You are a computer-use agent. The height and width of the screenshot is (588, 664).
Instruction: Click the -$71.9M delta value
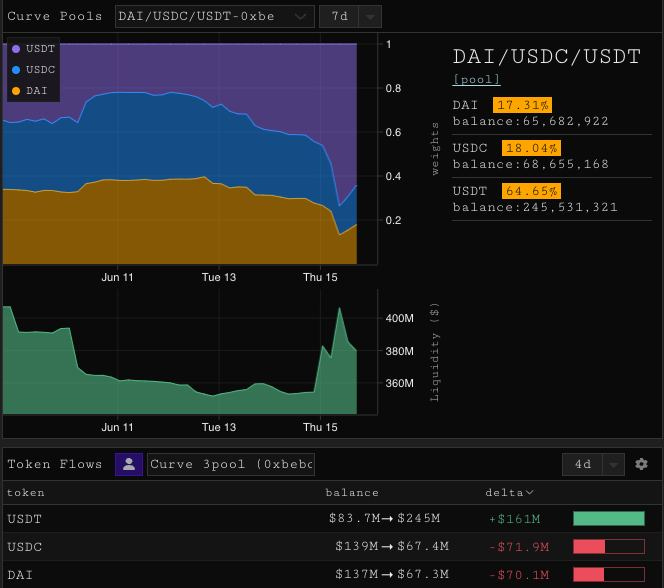pyautogui.click(x=519, y=547)
